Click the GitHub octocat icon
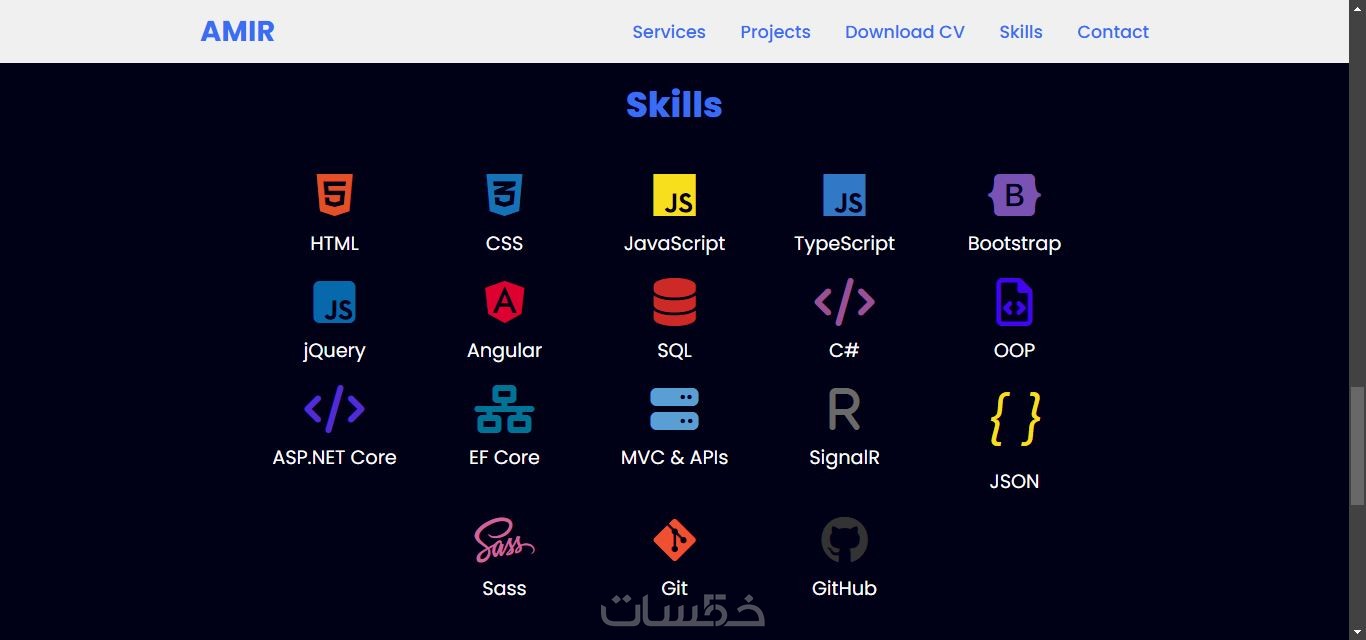Image resolution: width=1366 pixels, height=640 pixels. tap(844, 540)
